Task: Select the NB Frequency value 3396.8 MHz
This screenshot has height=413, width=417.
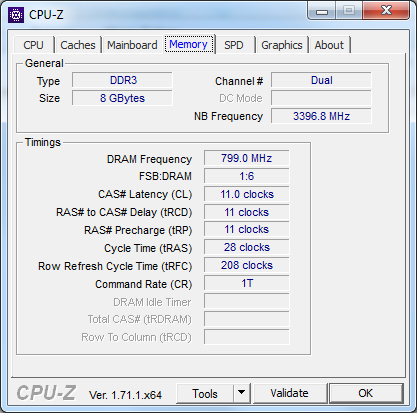Action: click(x=321, y=116)
